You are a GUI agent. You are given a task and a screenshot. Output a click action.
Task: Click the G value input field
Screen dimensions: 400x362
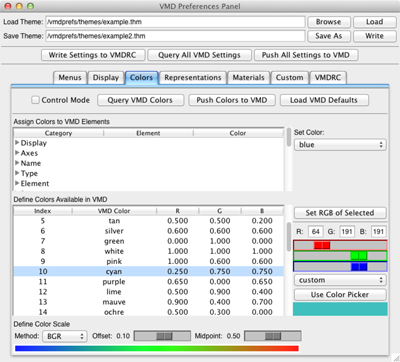[x=347, y=231]
